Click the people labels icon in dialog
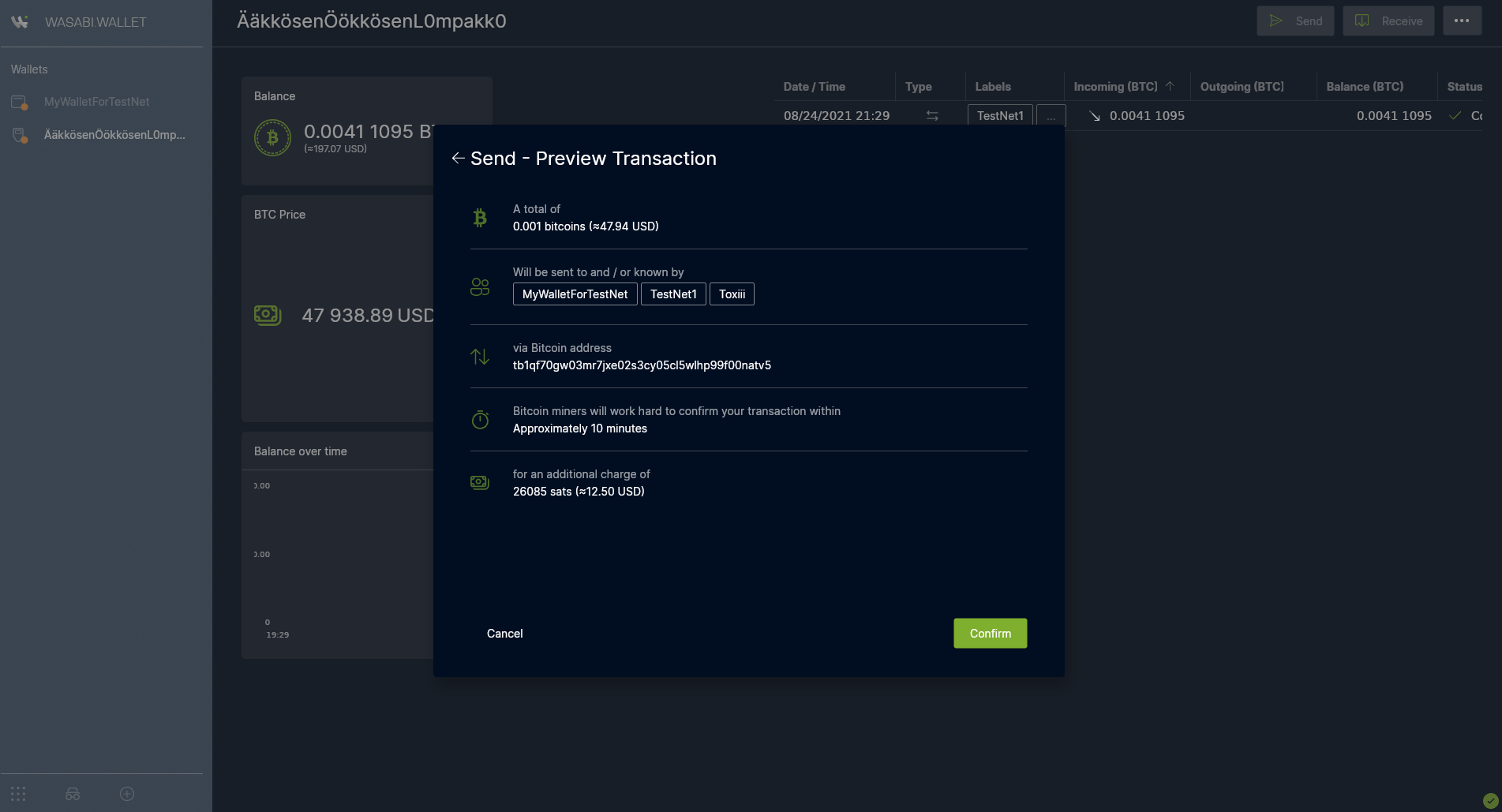The image size is (1502, 812). 480,286
